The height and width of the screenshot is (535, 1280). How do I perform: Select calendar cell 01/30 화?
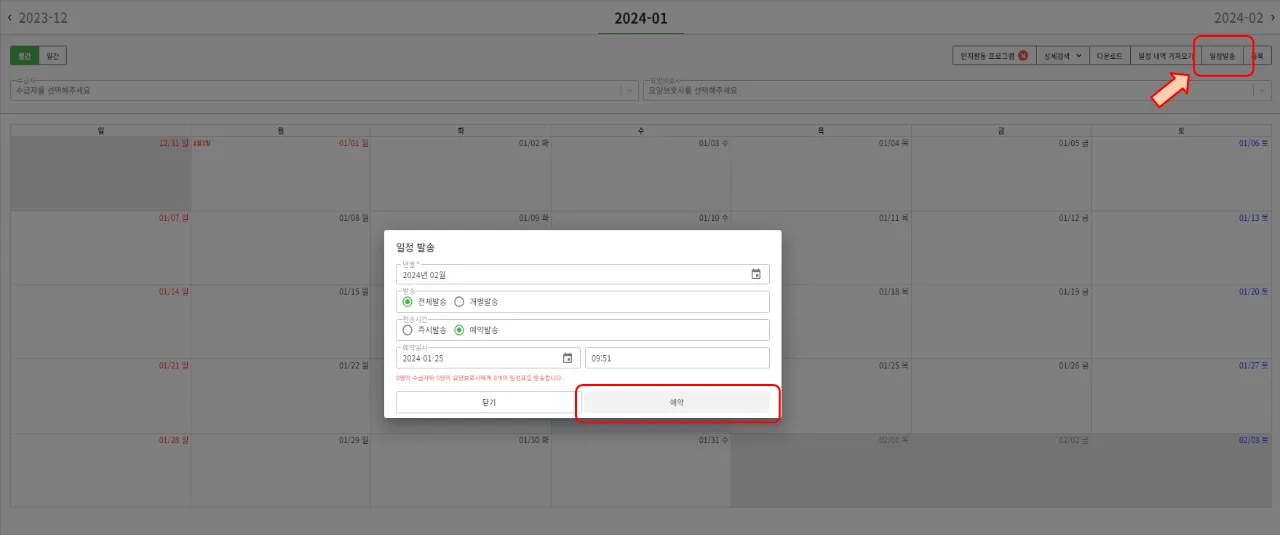click(x=461, y=470)
